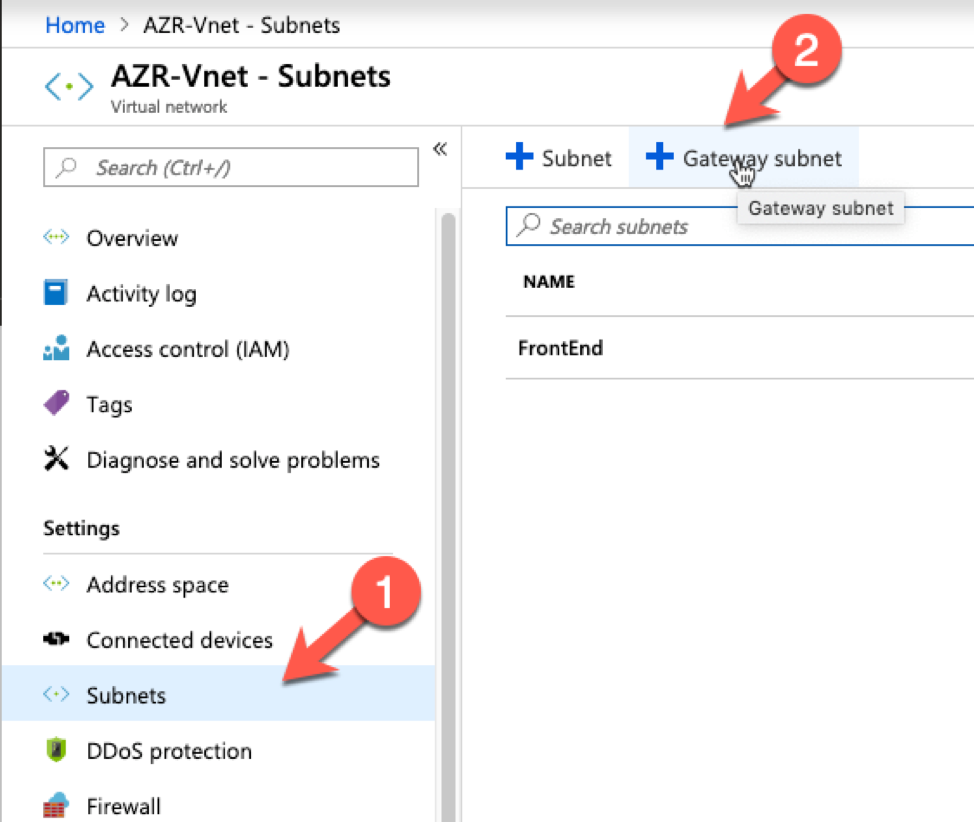The image size is (974, 822).
Task: Sort by the NAME column header
Action: click(x=549, y=282)
